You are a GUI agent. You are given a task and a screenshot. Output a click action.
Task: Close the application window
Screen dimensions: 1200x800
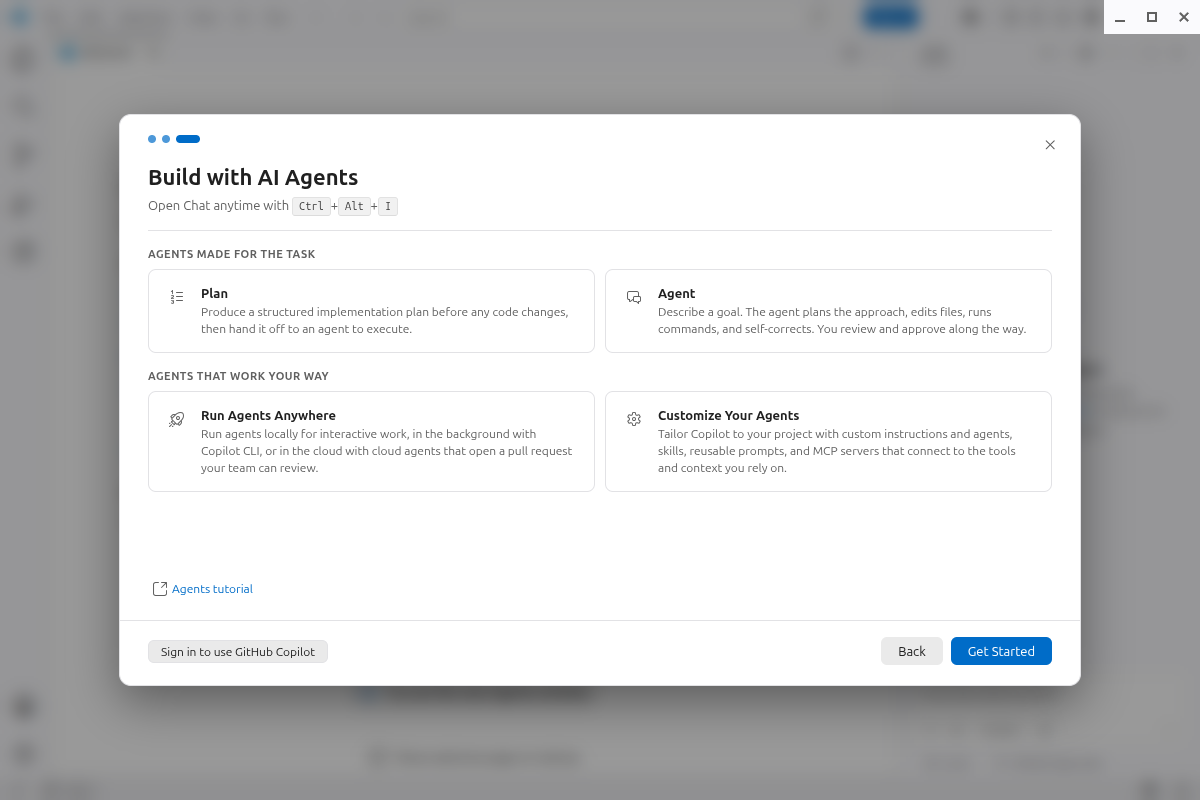[x=1184, y=17]
